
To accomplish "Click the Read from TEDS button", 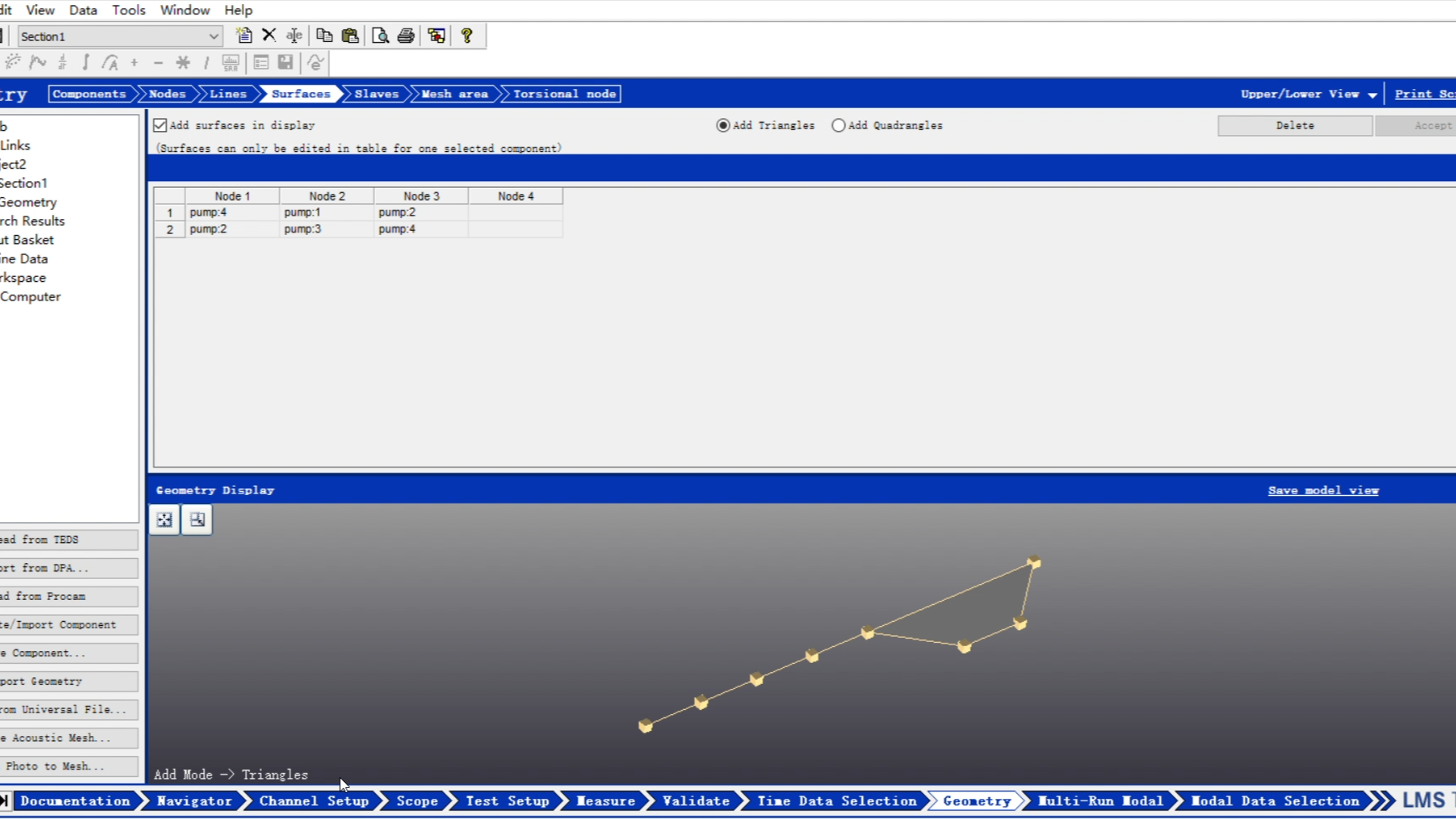I will 69,540.
